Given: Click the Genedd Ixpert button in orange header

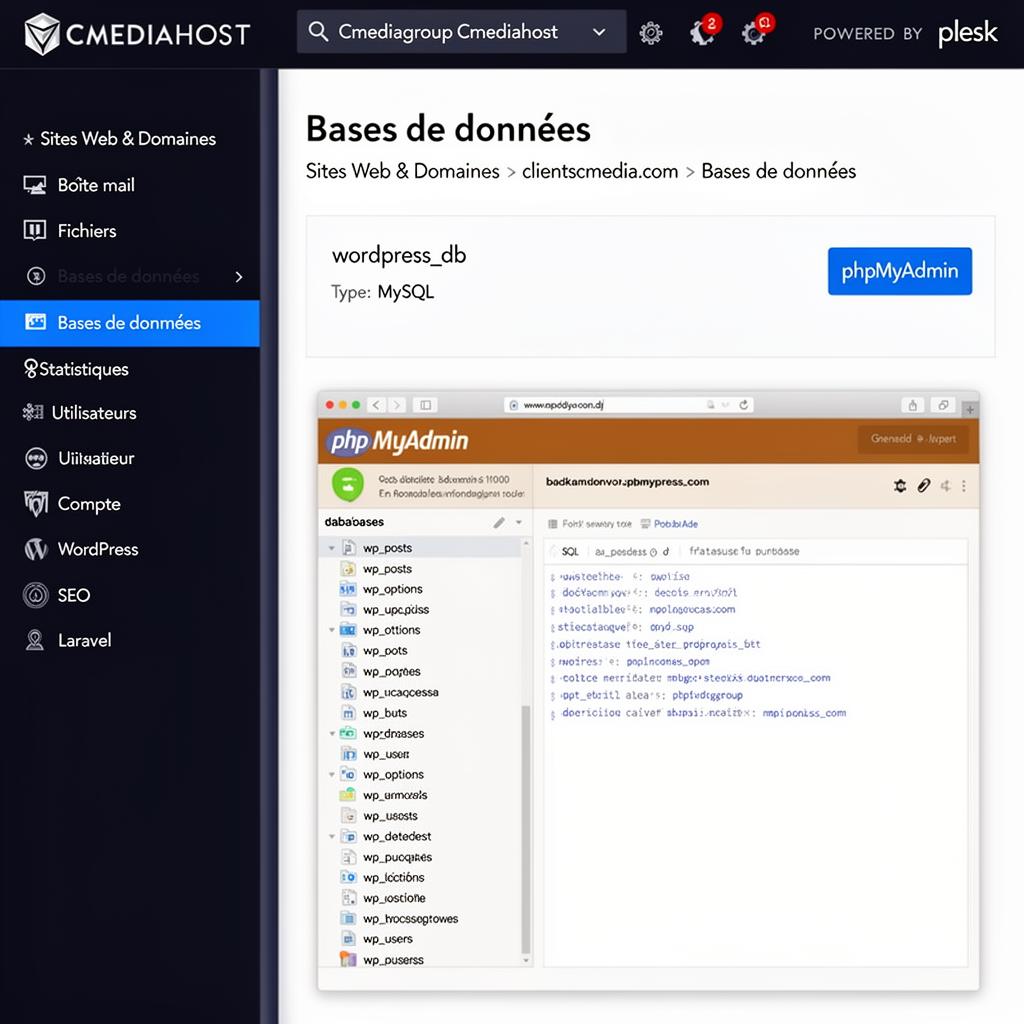Looking at the screenshot, I should click(x=912, y=439).
